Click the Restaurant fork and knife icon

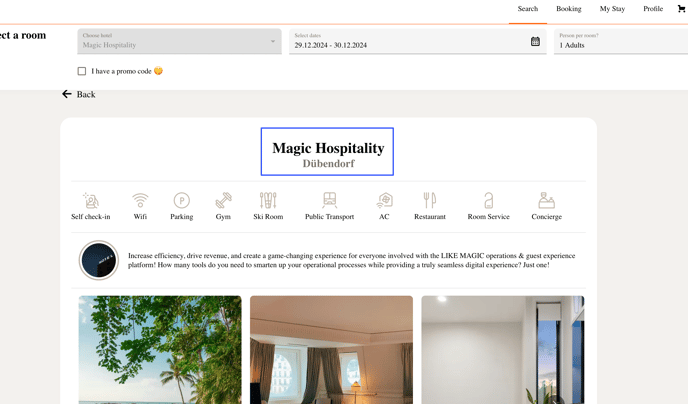[430, 200]
